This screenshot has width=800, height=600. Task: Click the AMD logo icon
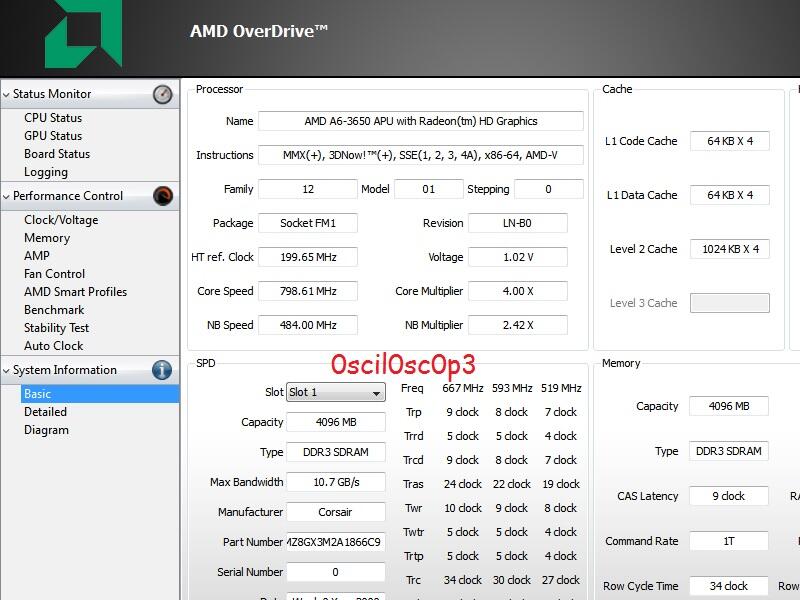coord(84,34)
